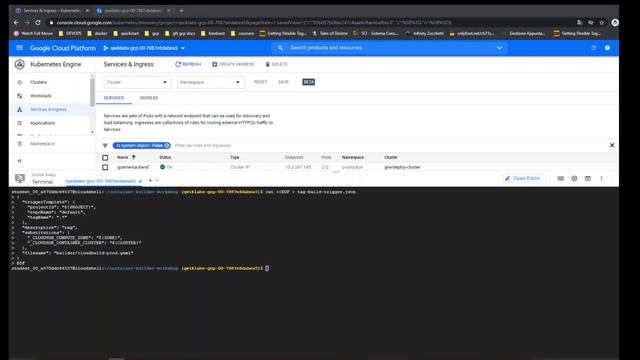
Task: Collapse the sidebar with bottom arrow icon
Action: pos(19,161)
